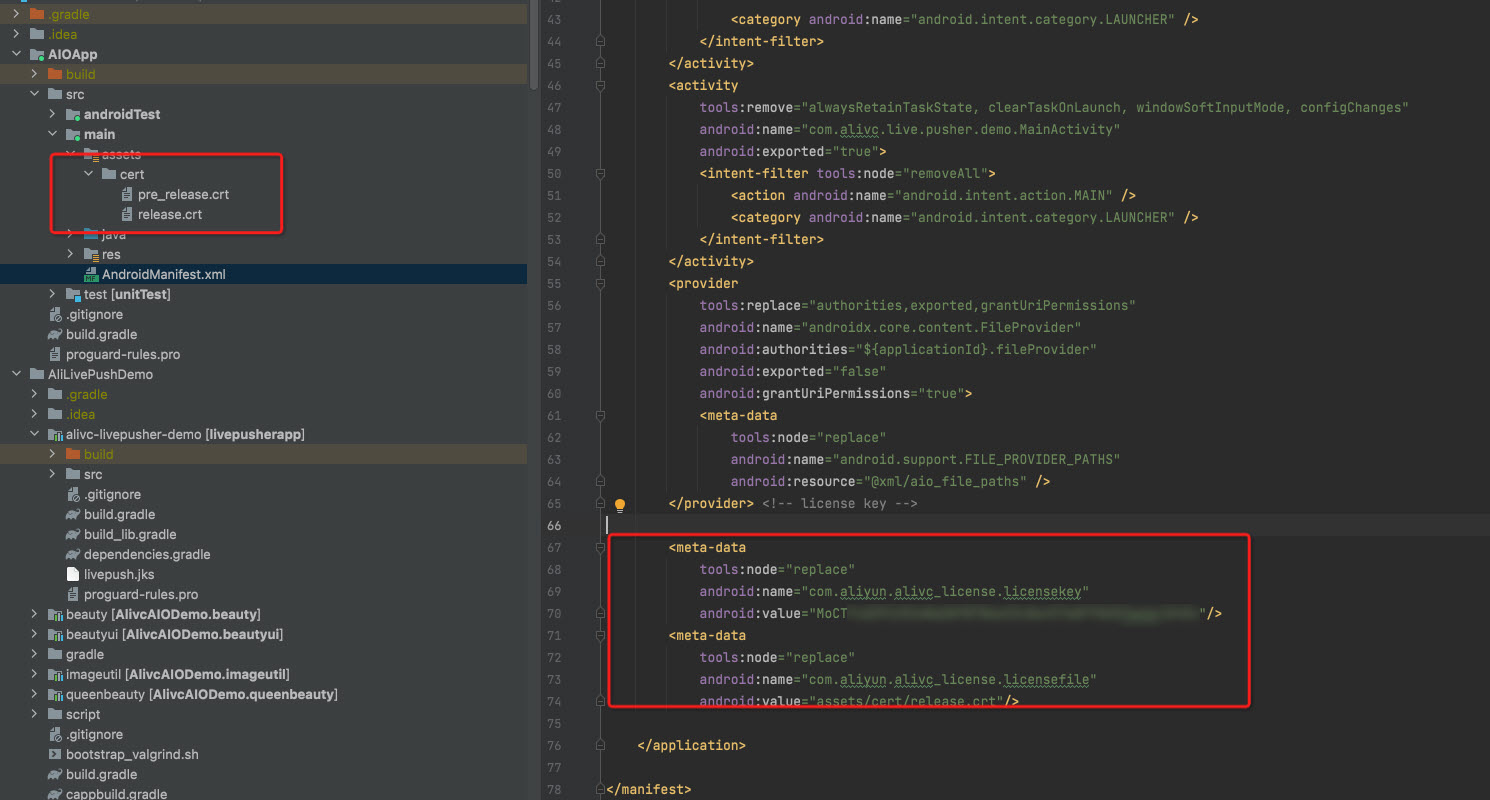Click the cert folder icon

[x=109, y=174]
